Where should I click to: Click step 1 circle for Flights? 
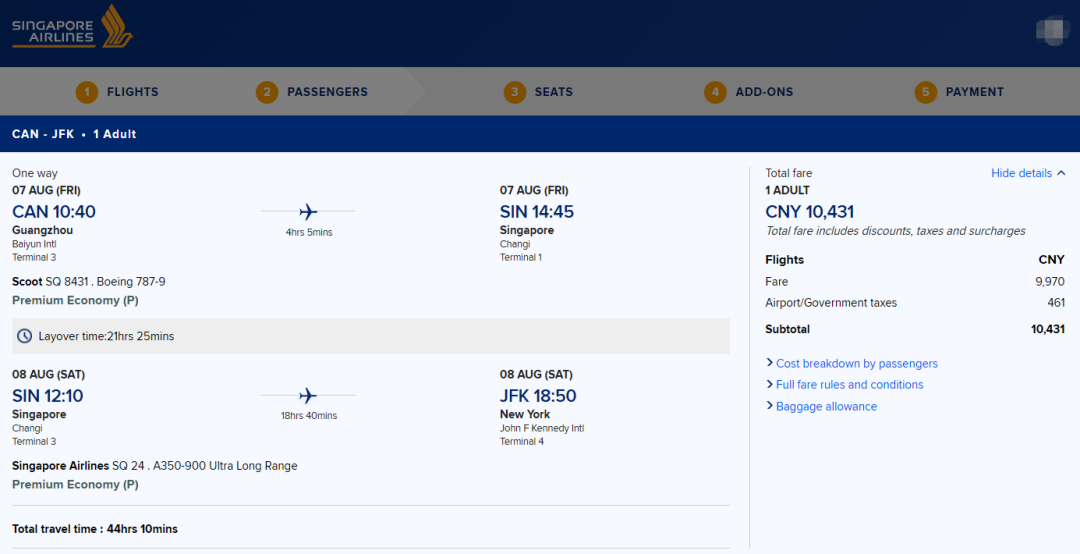click(87, 92)
